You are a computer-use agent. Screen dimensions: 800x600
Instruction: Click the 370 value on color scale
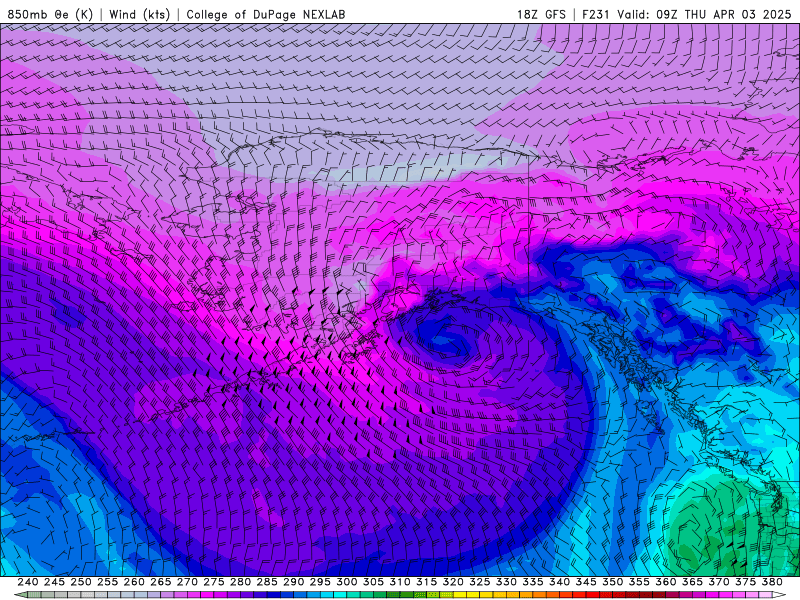(x=719, y=582)
